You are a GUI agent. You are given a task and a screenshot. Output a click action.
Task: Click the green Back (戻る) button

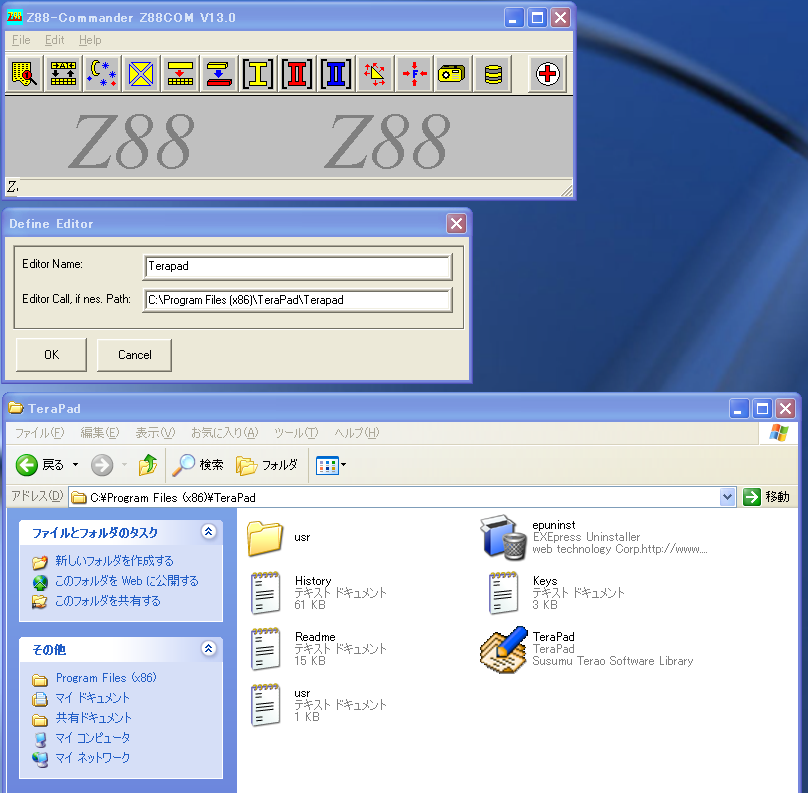[40, 465]
